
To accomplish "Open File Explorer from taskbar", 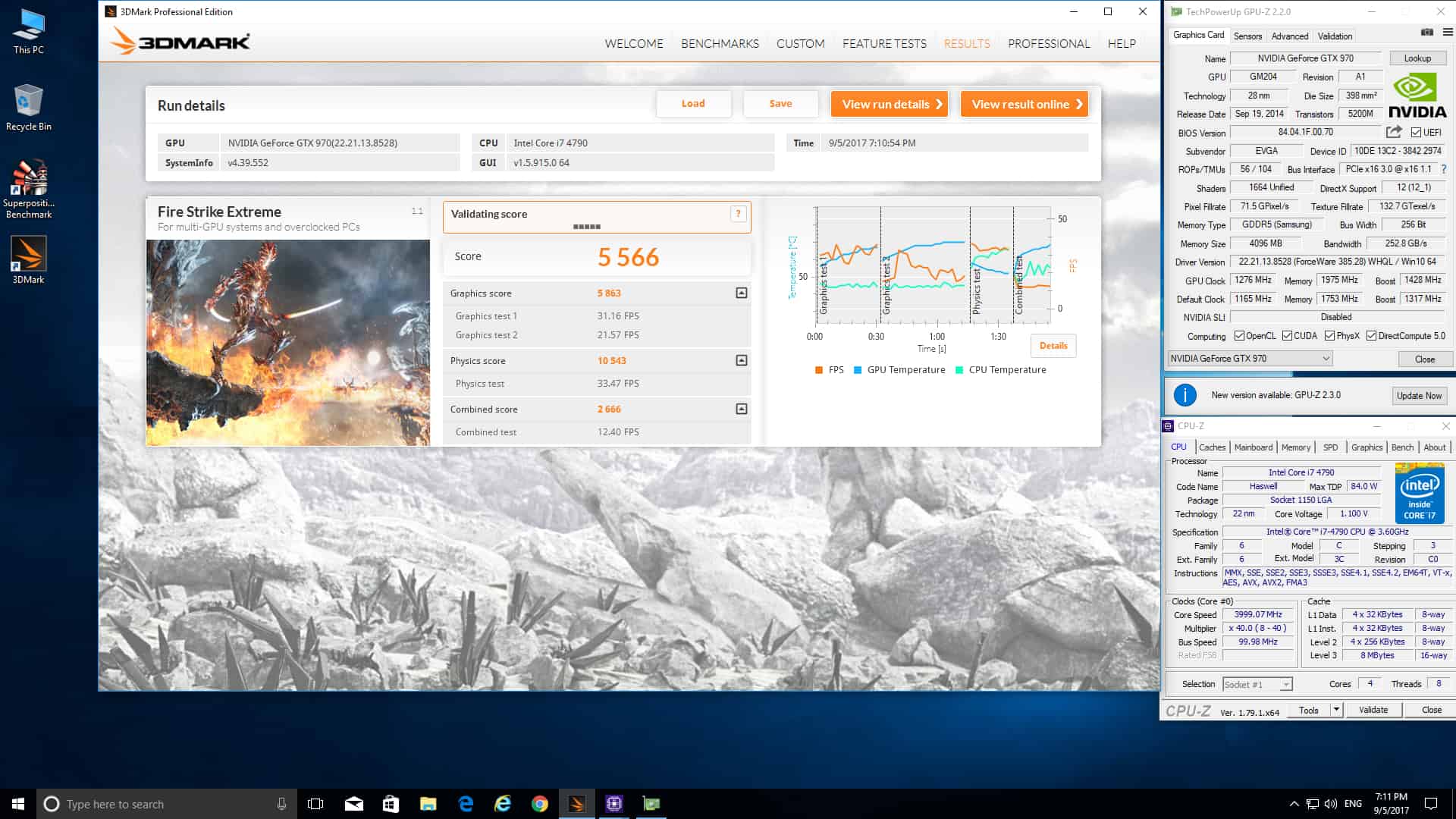I will tap(428, 804).
